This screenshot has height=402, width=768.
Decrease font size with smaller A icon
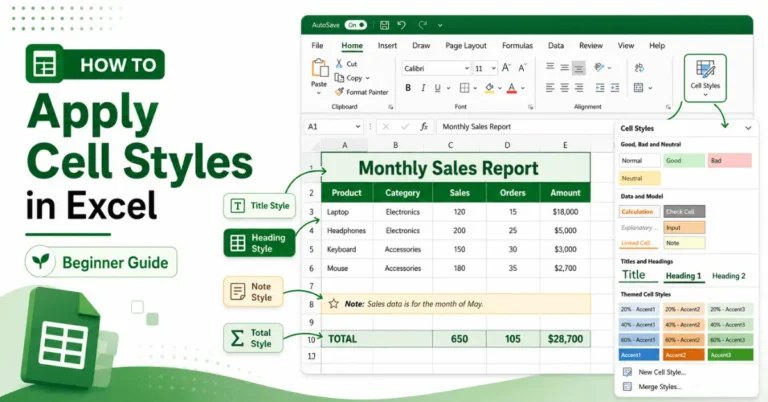click(x=522, y=68)
